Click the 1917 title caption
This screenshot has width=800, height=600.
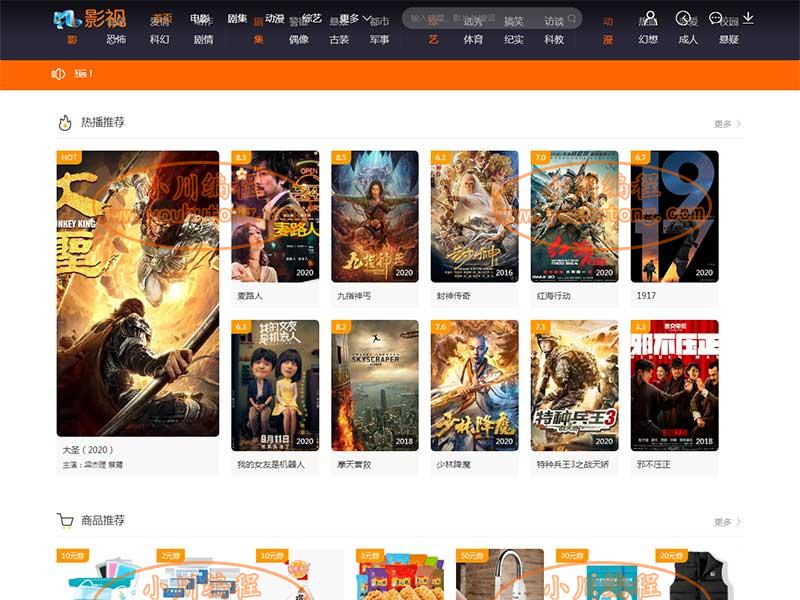(646, 296)
